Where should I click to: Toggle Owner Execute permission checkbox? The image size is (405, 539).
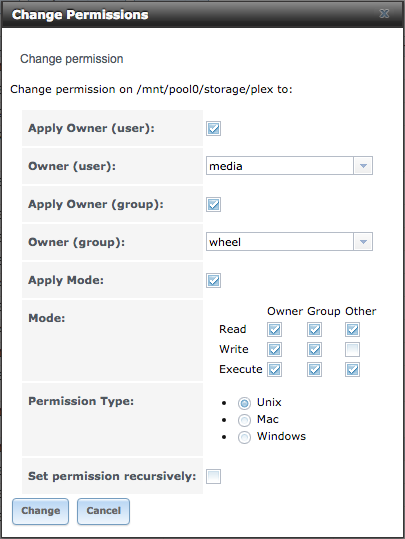click(274, 370)
